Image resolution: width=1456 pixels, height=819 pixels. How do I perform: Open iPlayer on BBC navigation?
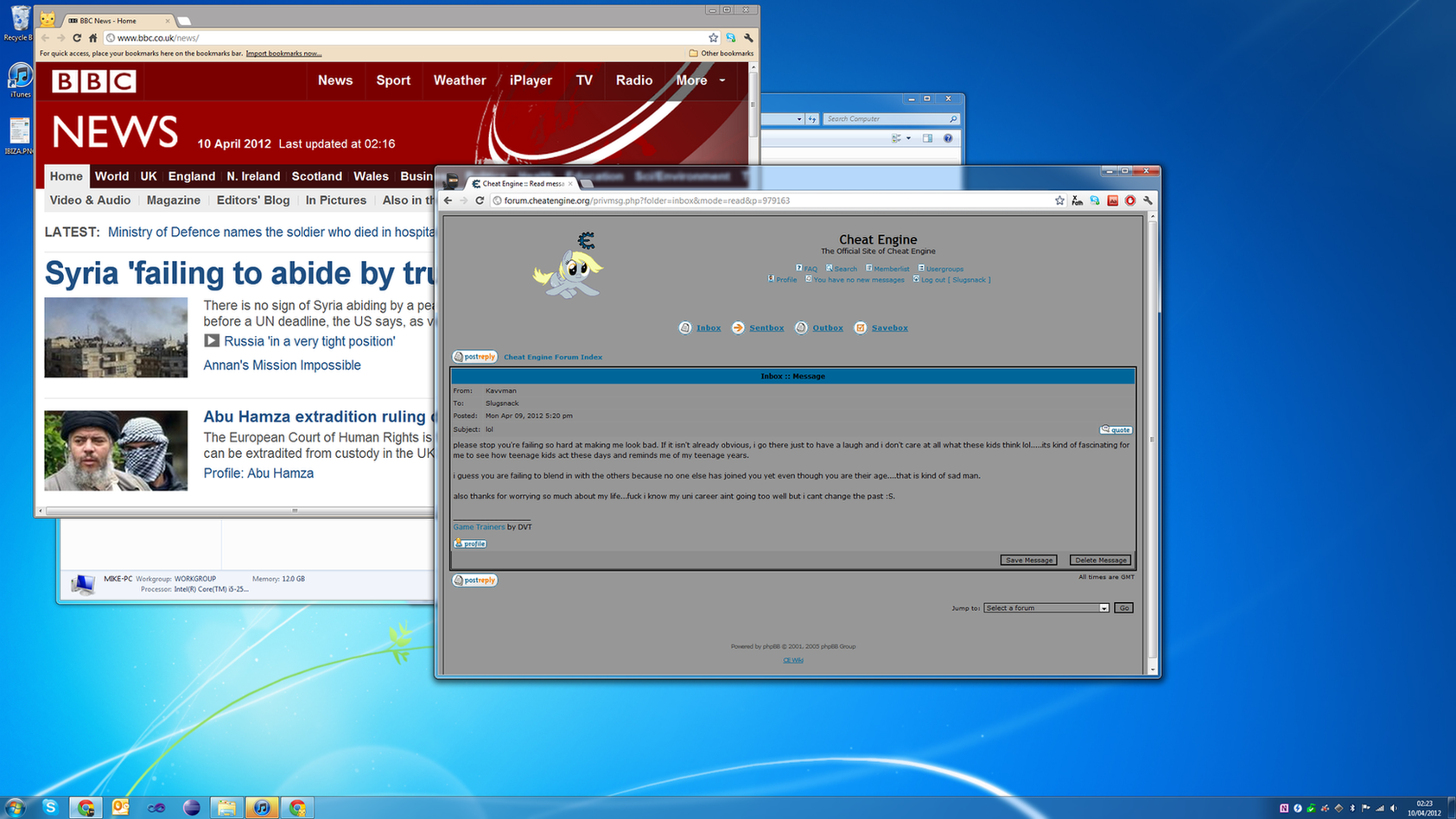tap(531, 80)
